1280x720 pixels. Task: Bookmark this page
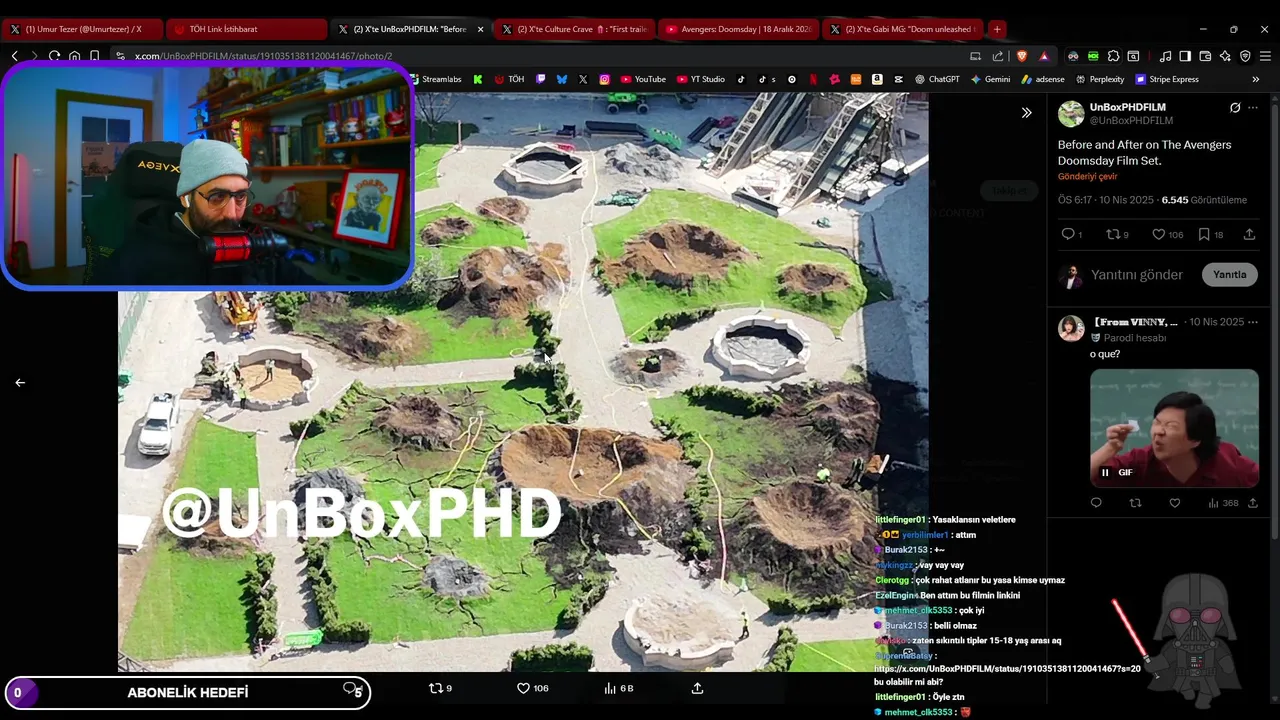click(94, 56)
